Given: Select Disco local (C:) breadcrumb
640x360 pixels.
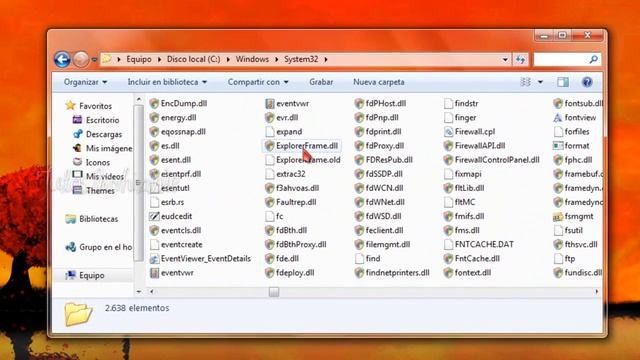Looking at the screenshot, I should [x=193, y=59].
